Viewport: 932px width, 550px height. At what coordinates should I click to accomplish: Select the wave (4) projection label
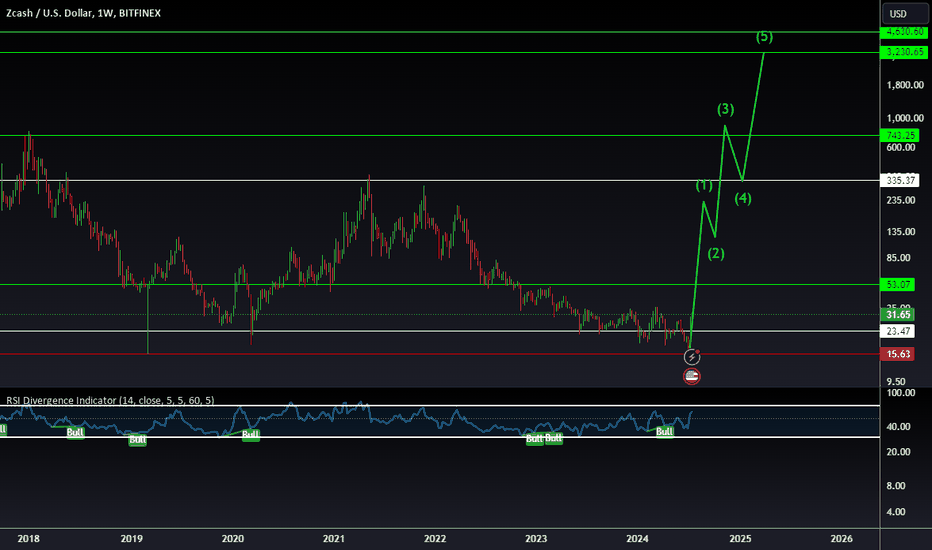click(743, 199)
